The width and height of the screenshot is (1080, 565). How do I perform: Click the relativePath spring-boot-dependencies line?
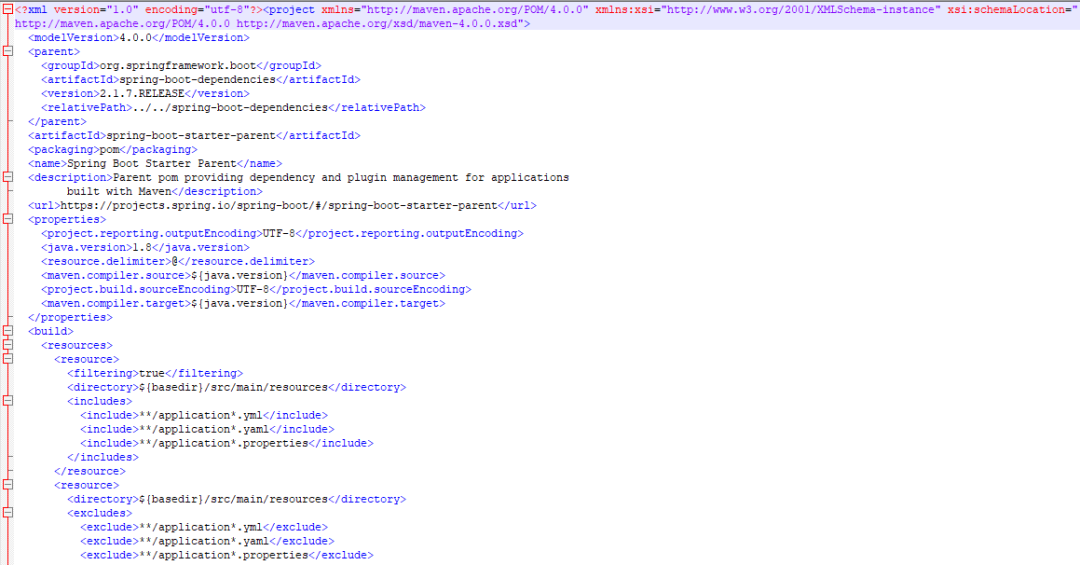pyautogui.click(x=233, y=107)
